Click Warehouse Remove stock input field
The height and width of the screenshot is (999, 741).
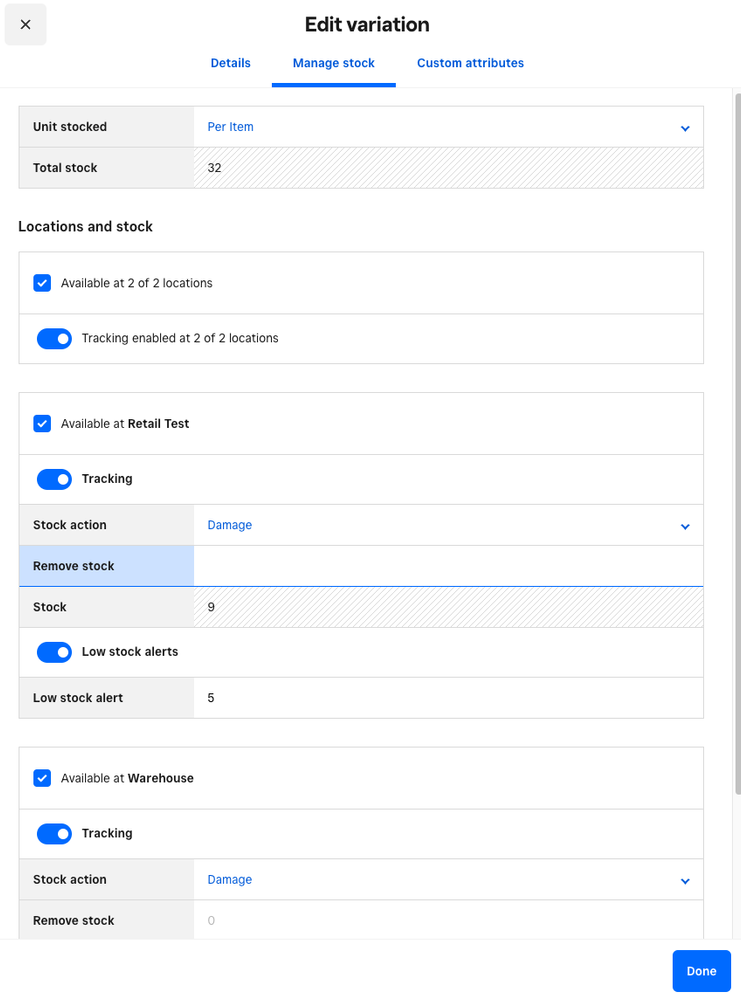pyautogui.click(x=448, y=921)
